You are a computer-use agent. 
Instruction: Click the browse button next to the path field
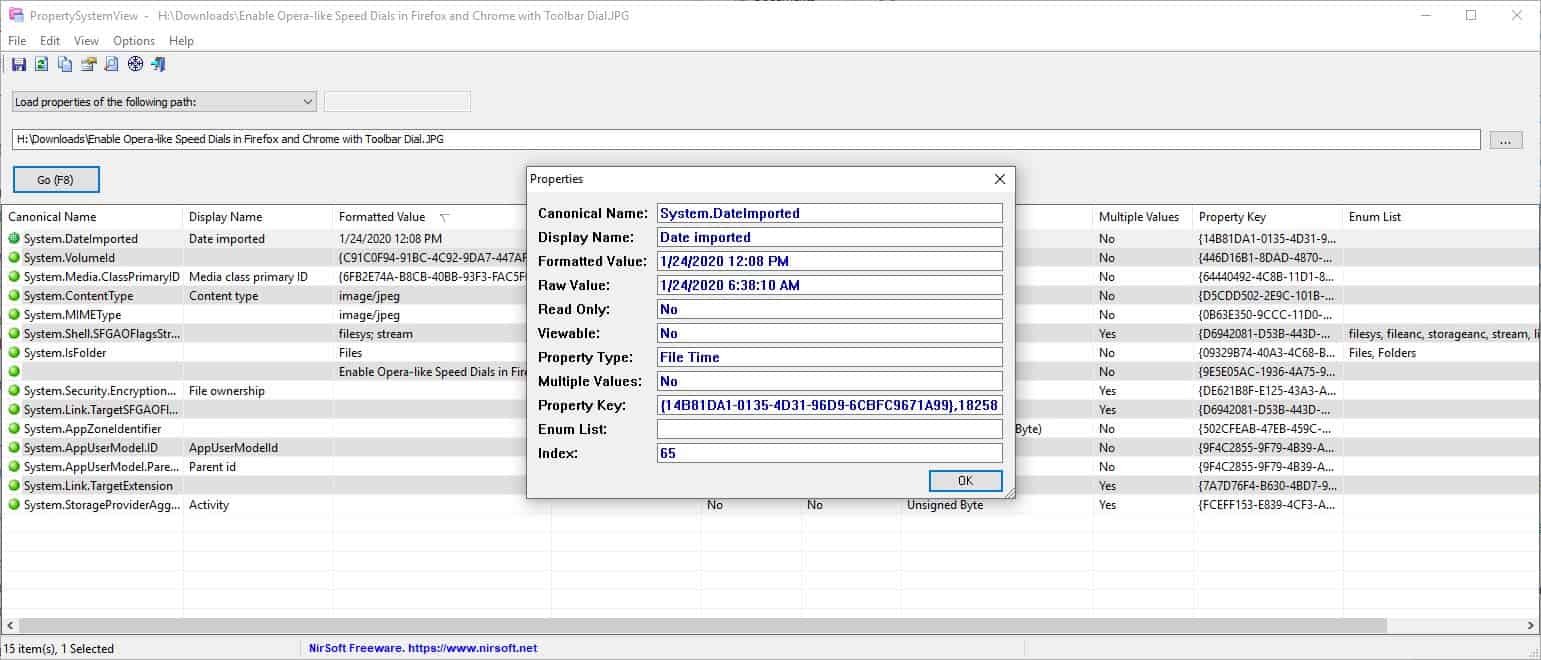1504,139
